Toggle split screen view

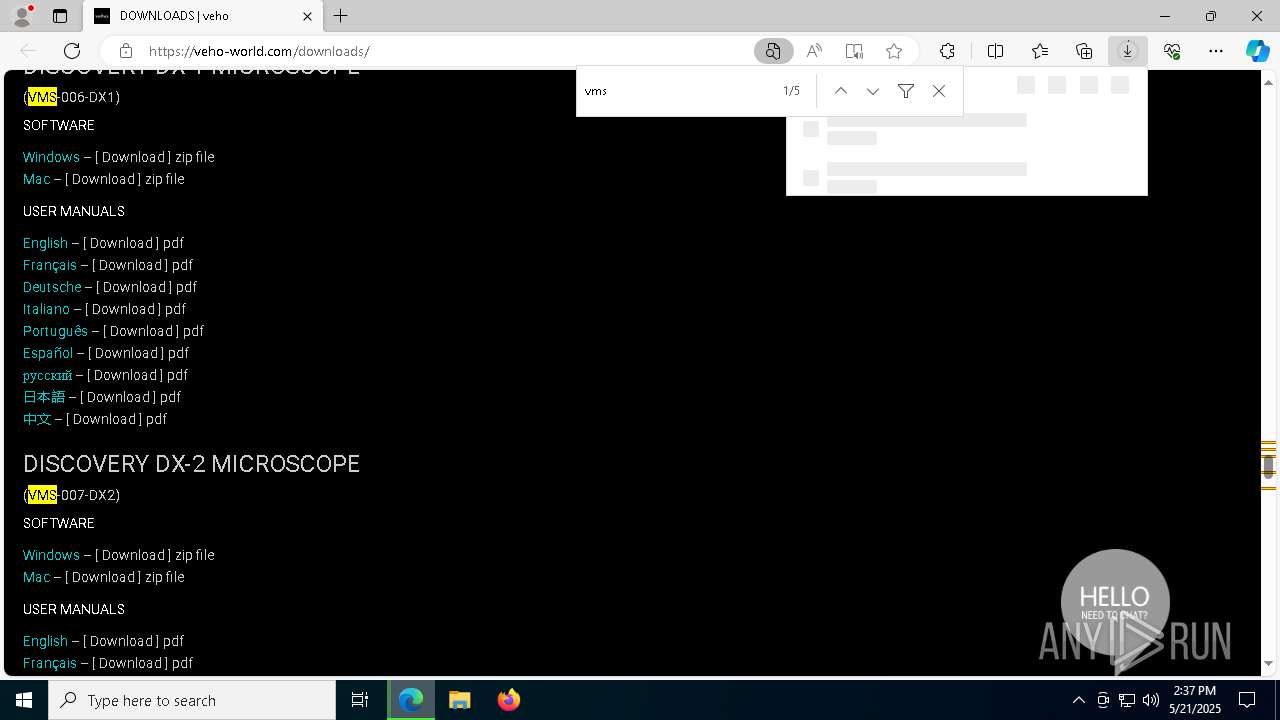[x=995, y=51]
